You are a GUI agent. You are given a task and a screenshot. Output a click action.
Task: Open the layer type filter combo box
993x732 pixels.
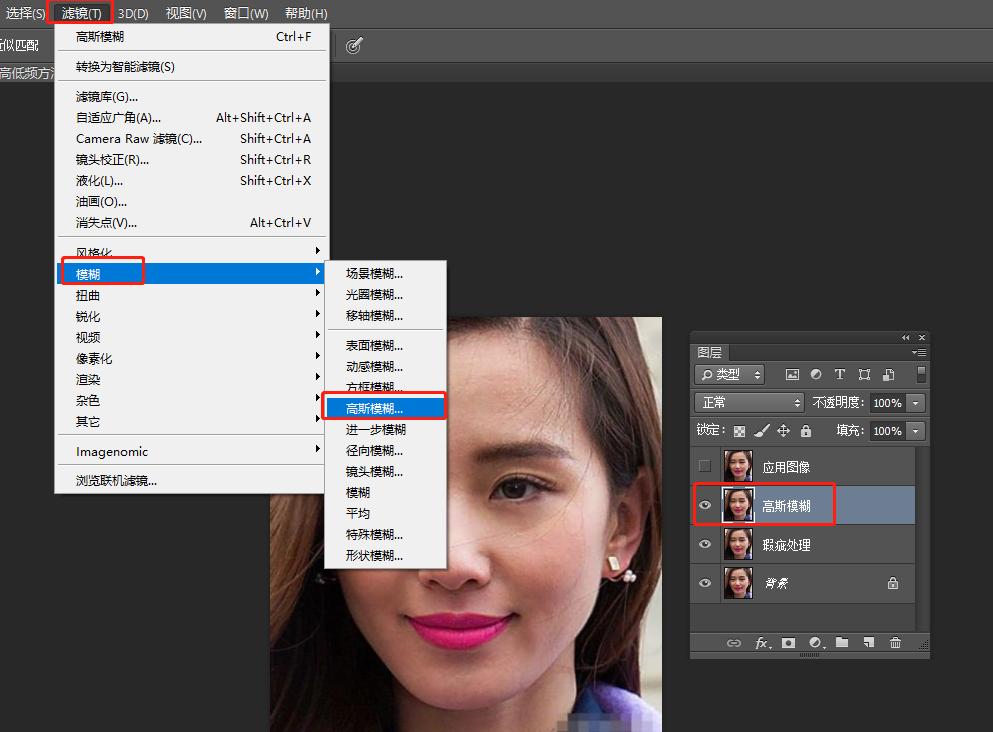point(729,374)
